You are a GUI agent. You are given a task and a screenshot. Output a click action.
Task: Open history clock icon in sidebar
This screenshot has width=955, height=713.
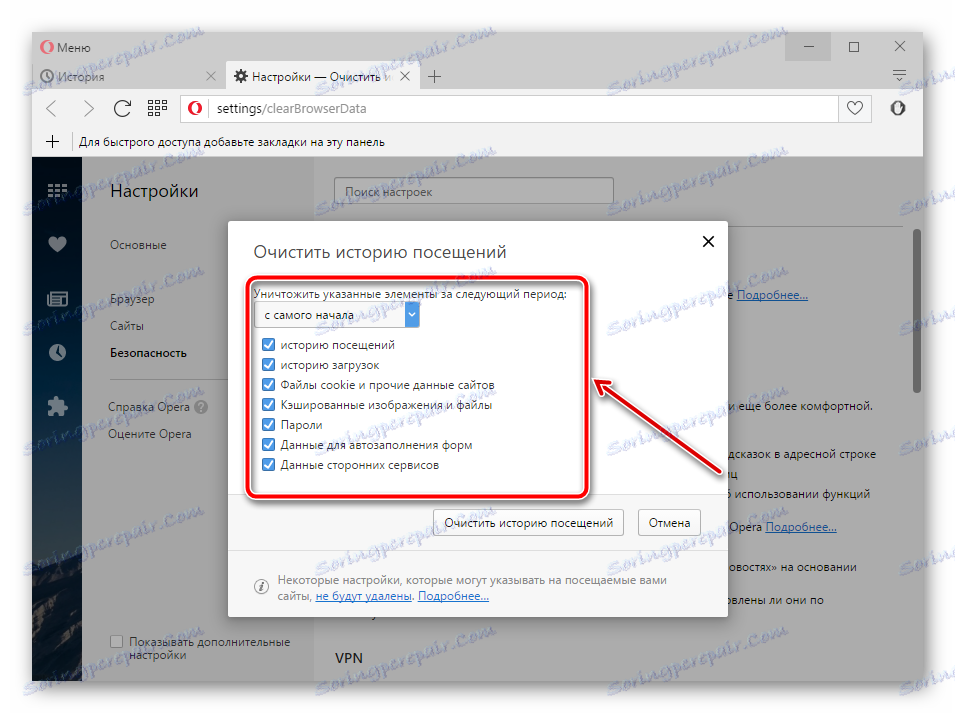[x=57, y=352]
